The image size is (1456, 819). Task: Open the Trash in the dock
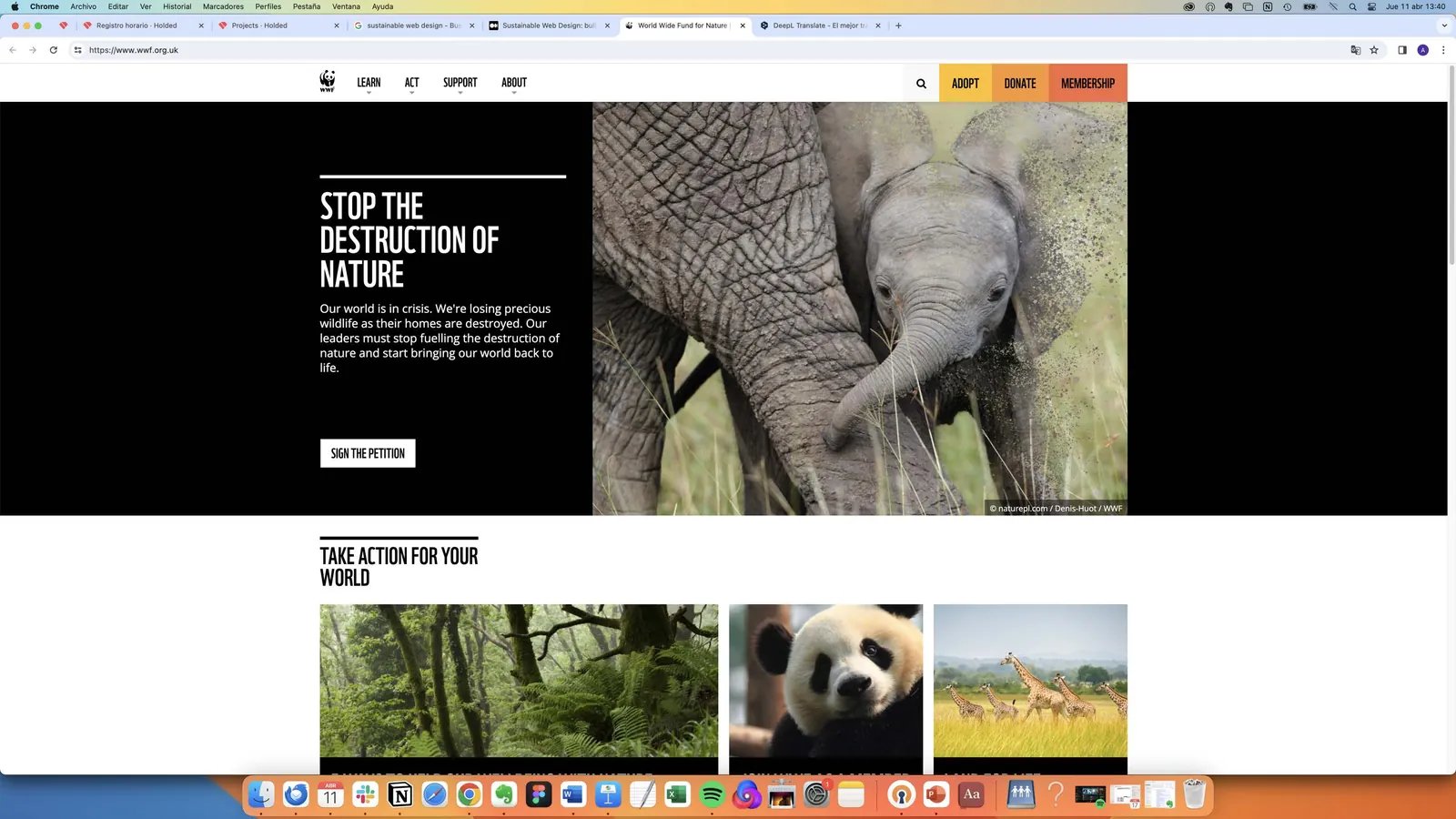(x=1195, y=794)
